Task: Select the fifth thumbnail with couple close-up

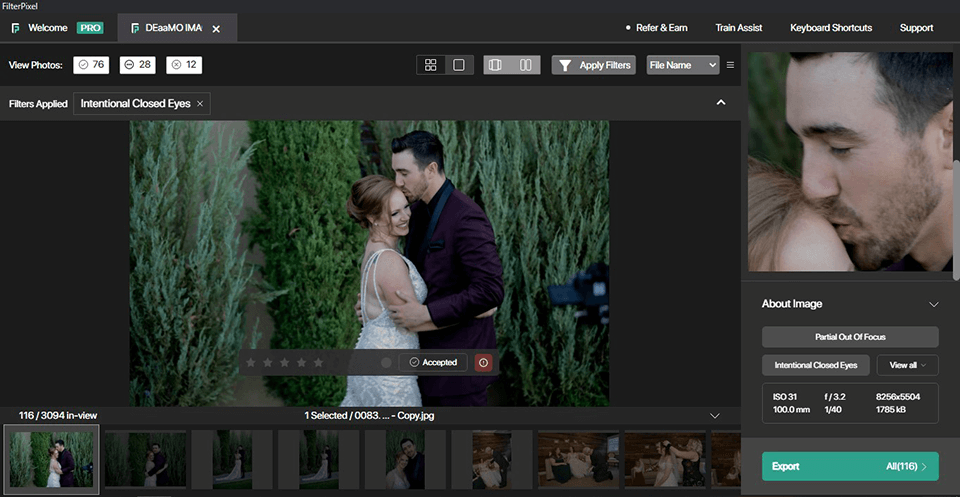Action: pyautogui.click(x=405, y=459)
